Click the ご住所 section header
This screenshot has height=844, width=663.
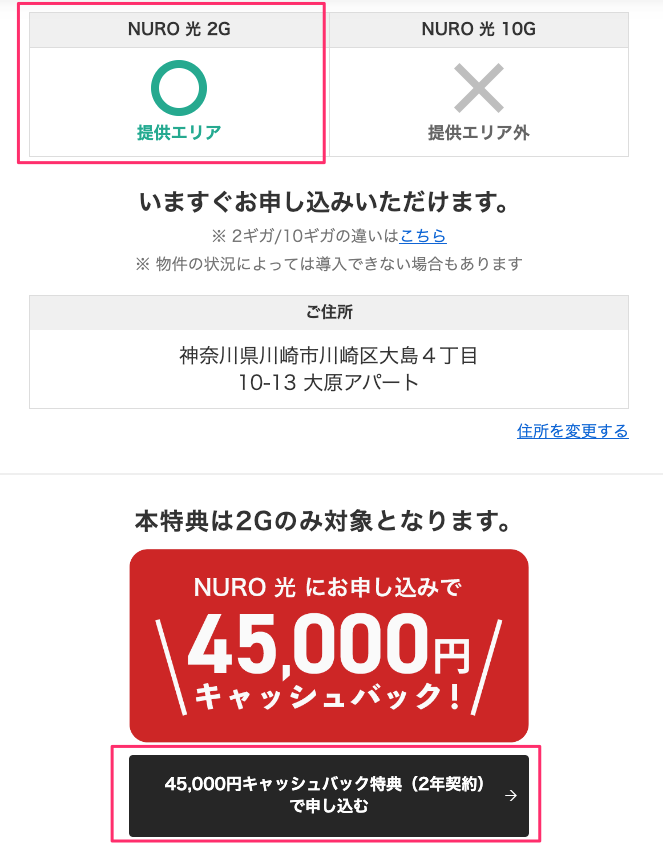tap(329, 312)
